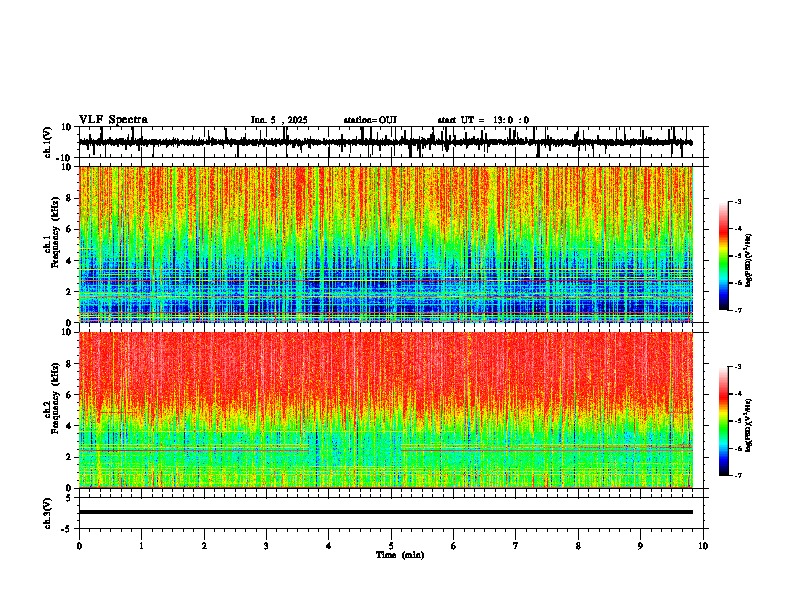Click the time axis tick label "6"
The height and width of the screenshot is (612, 792).
pos(454,546)
